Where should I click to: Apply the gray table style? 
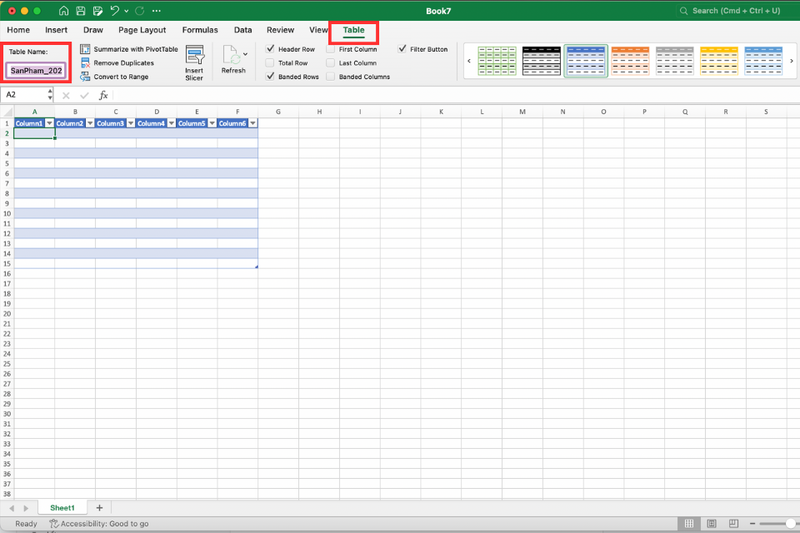tap(674, 61)
